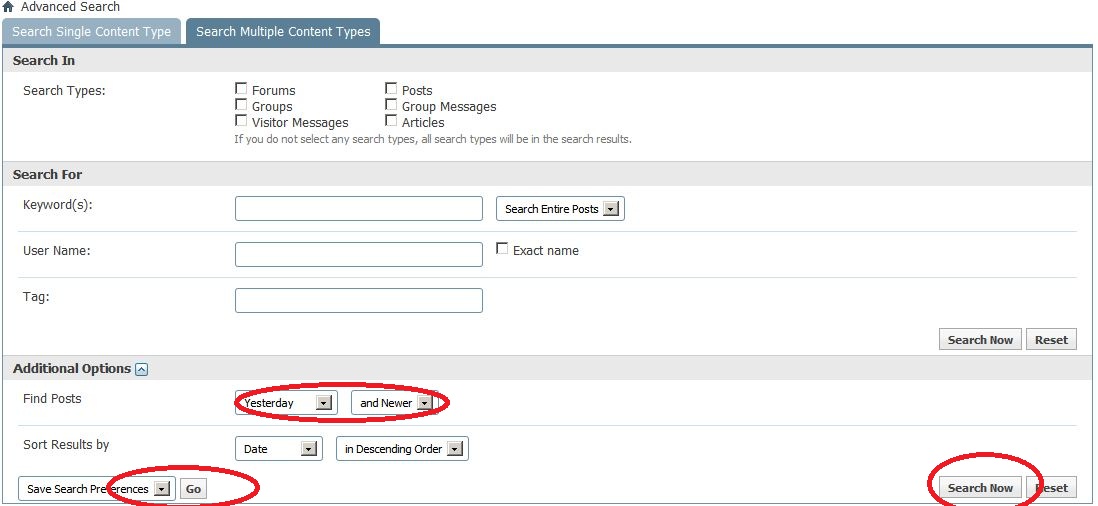The image size is (1098, 506).
Task: Open the Yesterday date range dropdown
Action: point(286,403)
